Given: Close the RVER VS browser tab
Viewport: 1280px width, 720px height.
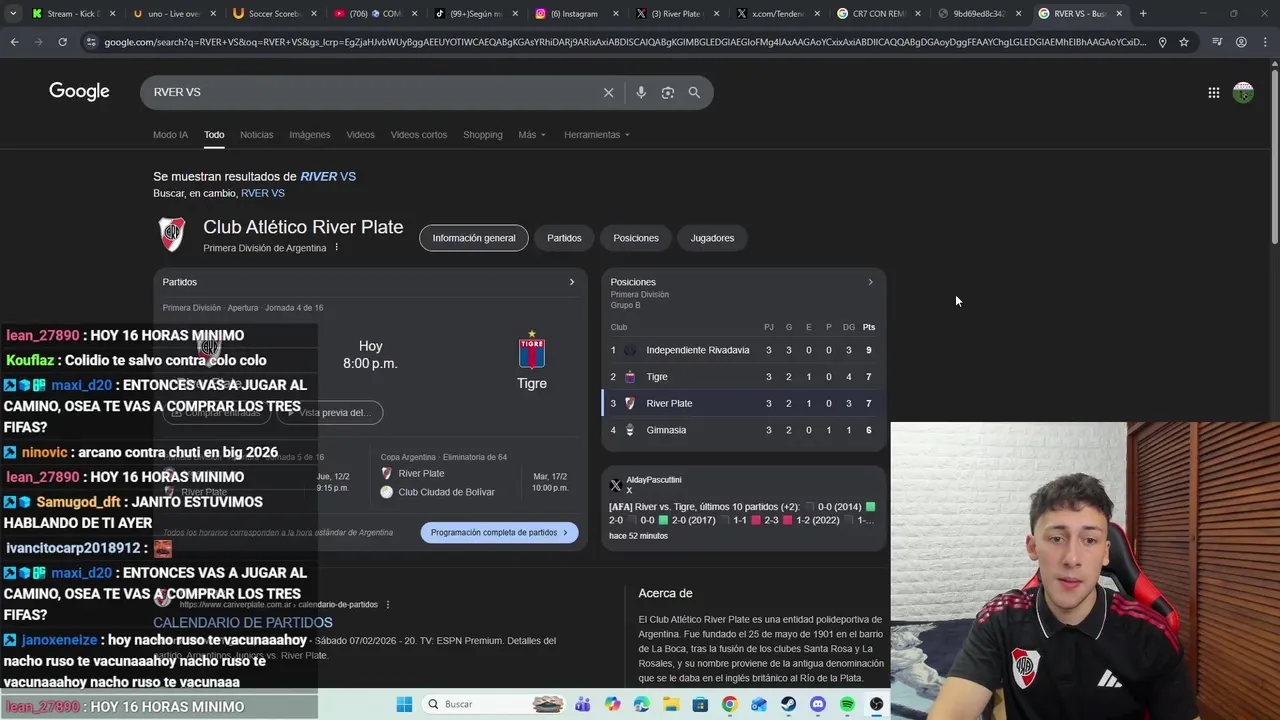Looking at the screenshot, I should 1119,14.
